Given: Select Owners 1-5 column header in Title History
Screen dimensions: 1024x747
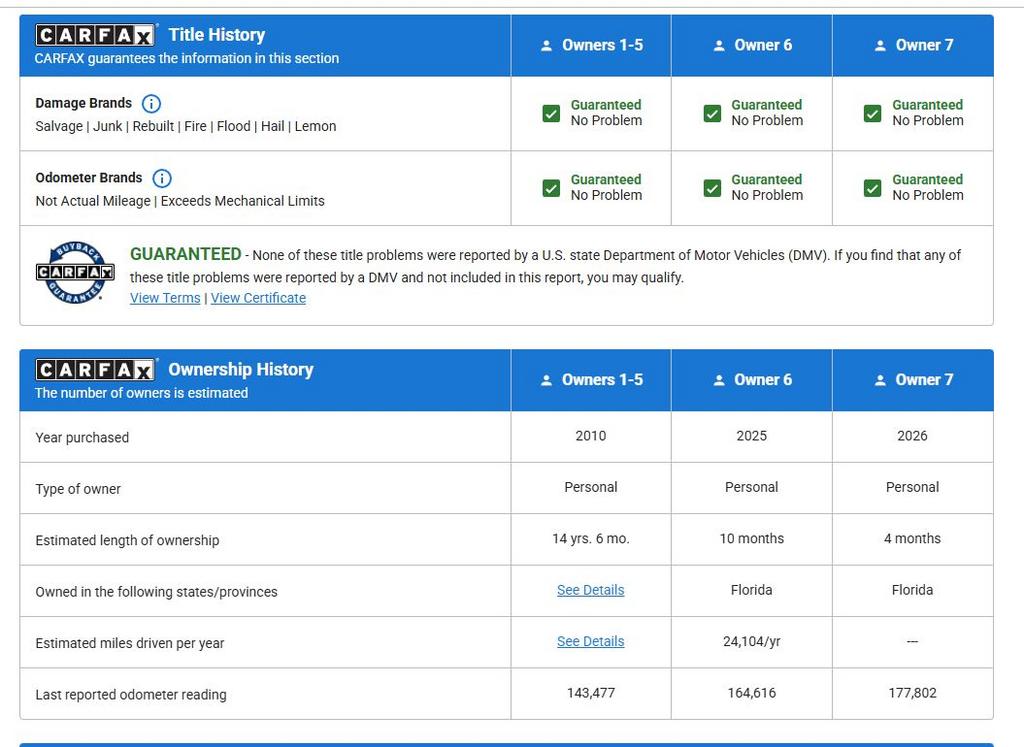Looking at the screenshot, I should (591, 46).
